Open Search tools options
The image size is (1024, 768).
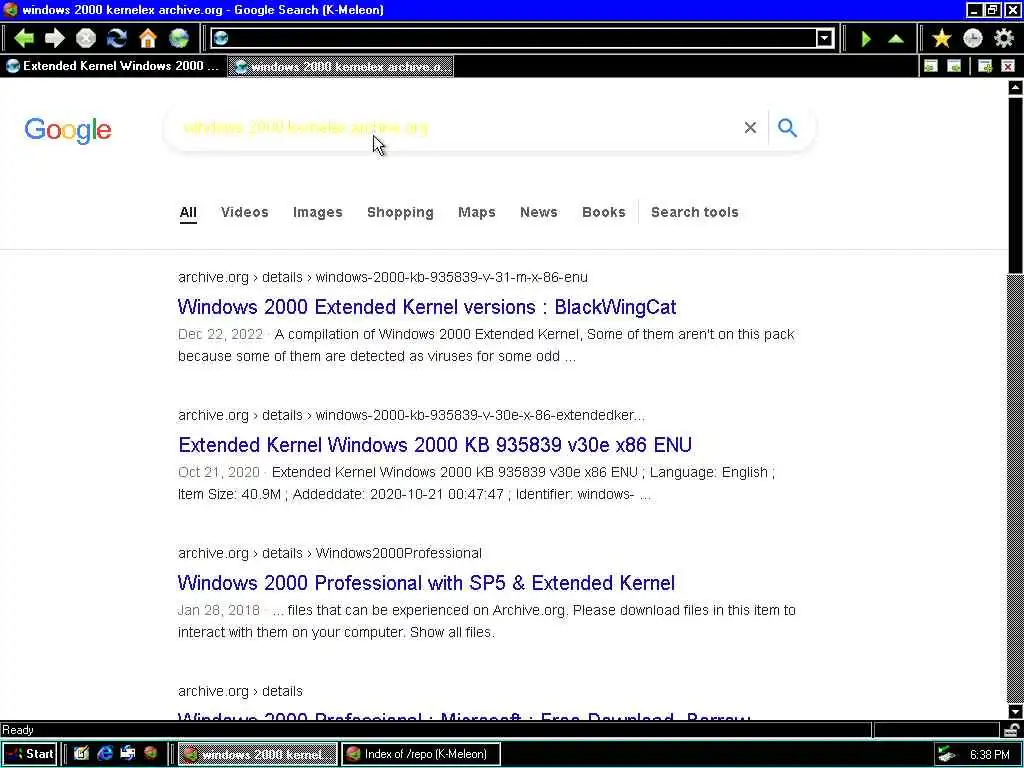coord(695,212)
